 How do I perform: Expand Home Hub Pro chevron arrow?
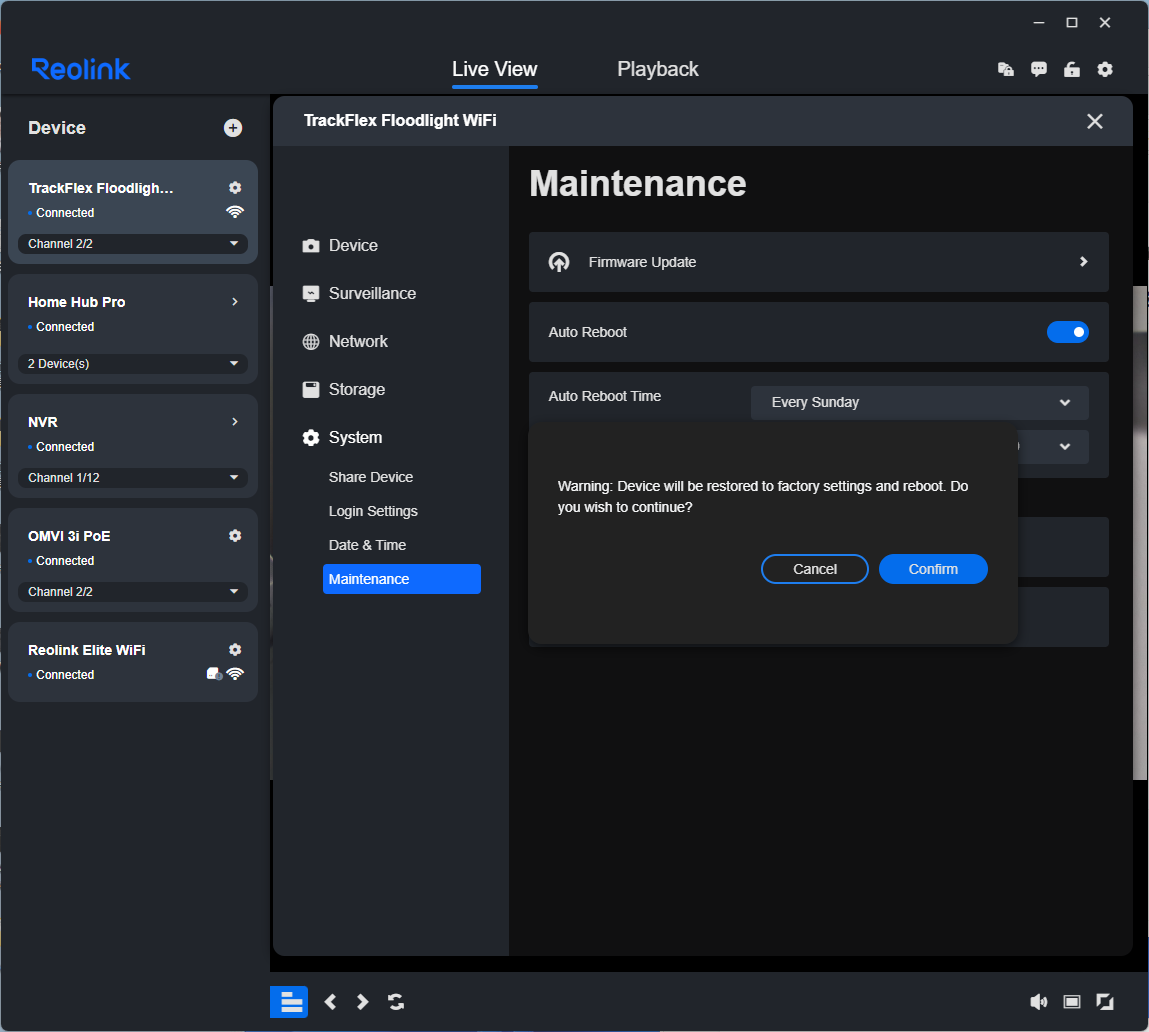tap(234, 301)
